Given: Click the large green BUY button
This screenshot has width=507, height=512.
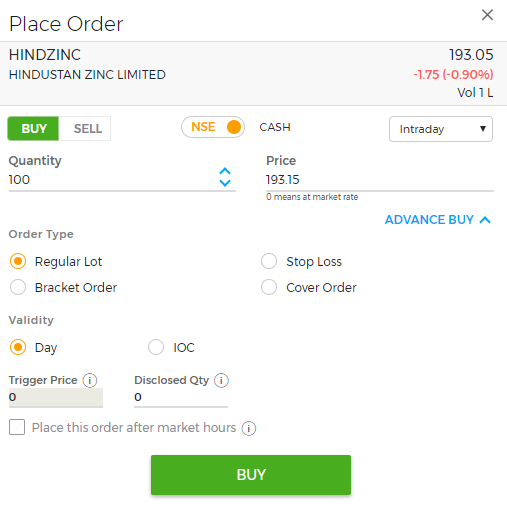Looking at the screenshot, I should pos(251,475).
